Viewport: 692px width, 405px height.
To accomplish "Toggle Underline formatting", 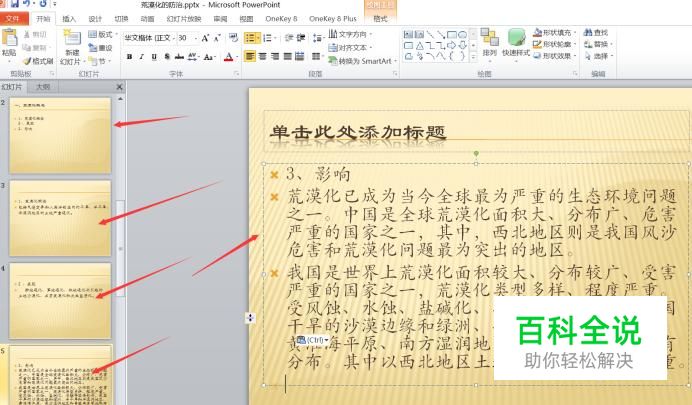I will (x=154, y=56).
